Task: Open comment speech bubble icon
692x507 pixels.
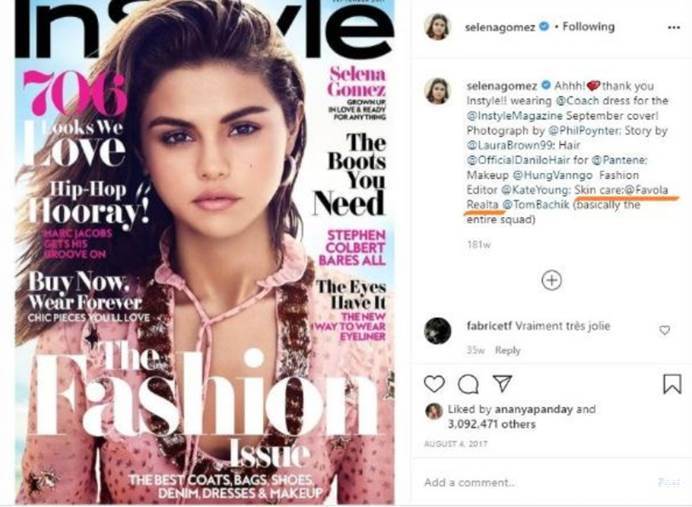Action: click(468, 384)
